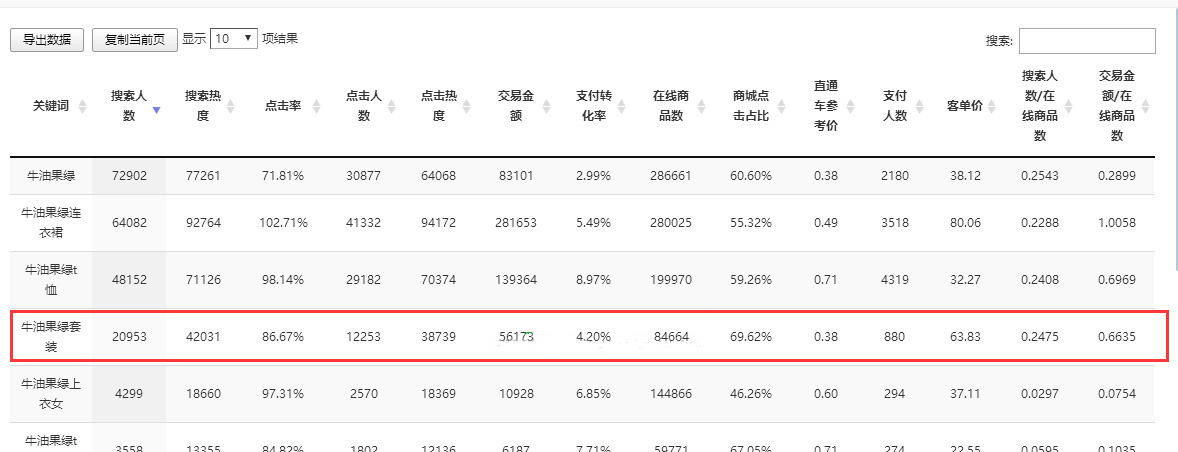1178x452 pixels.
Task: Click 交易金额 value 281653
Action: point(515,223)
